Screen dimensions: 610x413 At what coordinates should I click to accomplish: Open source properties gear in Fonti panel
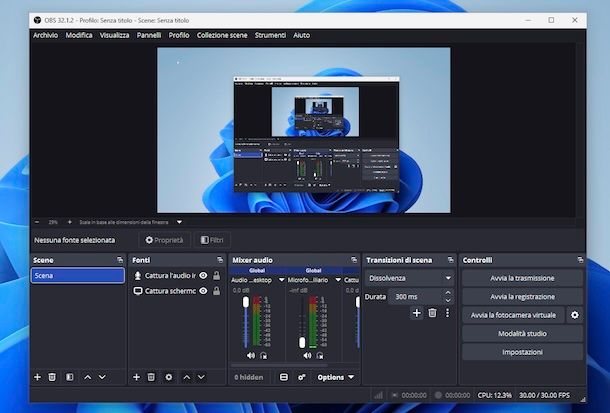168,377
